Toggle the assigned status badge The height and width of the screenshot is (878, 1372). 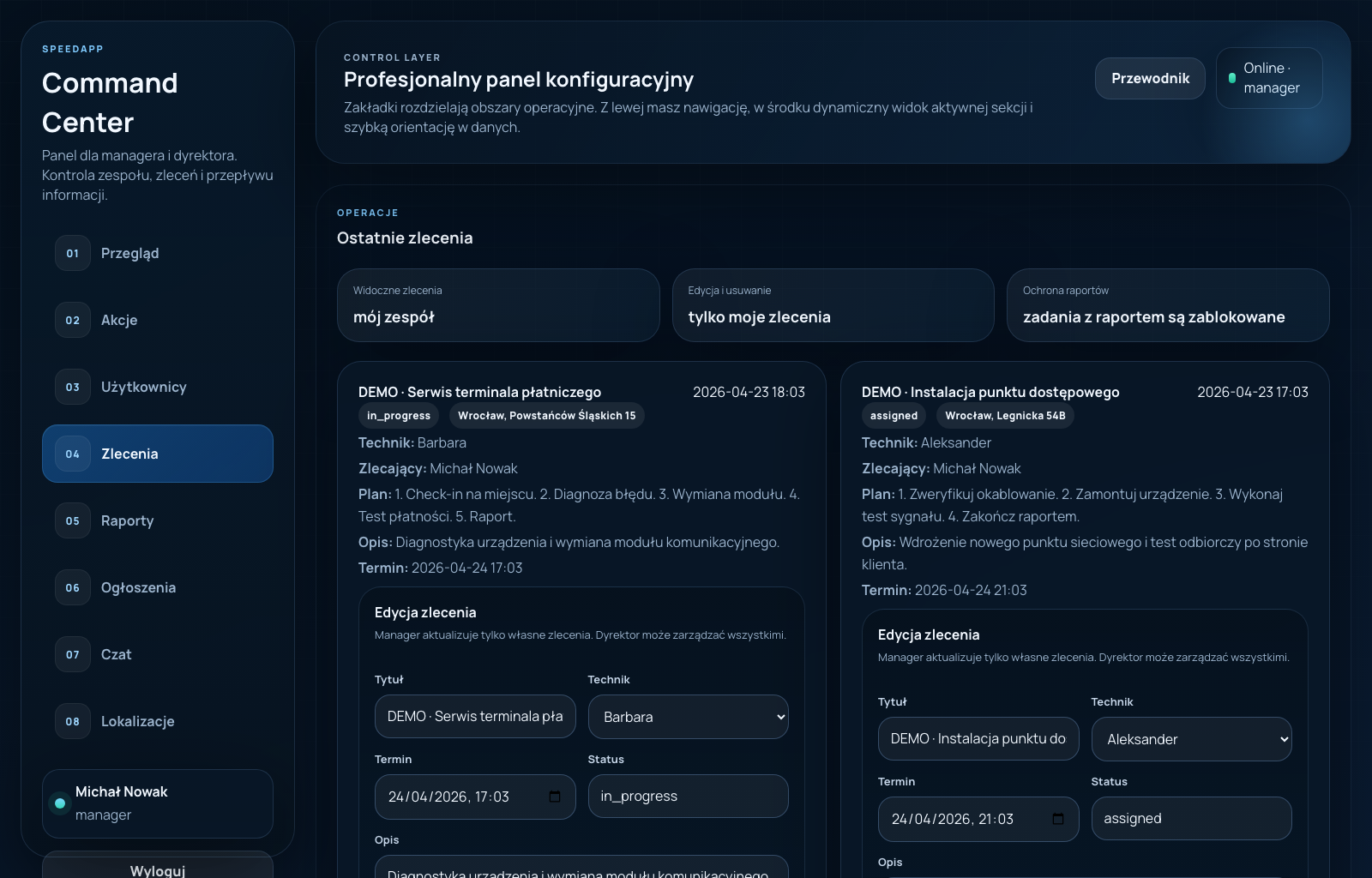point(894,415)
